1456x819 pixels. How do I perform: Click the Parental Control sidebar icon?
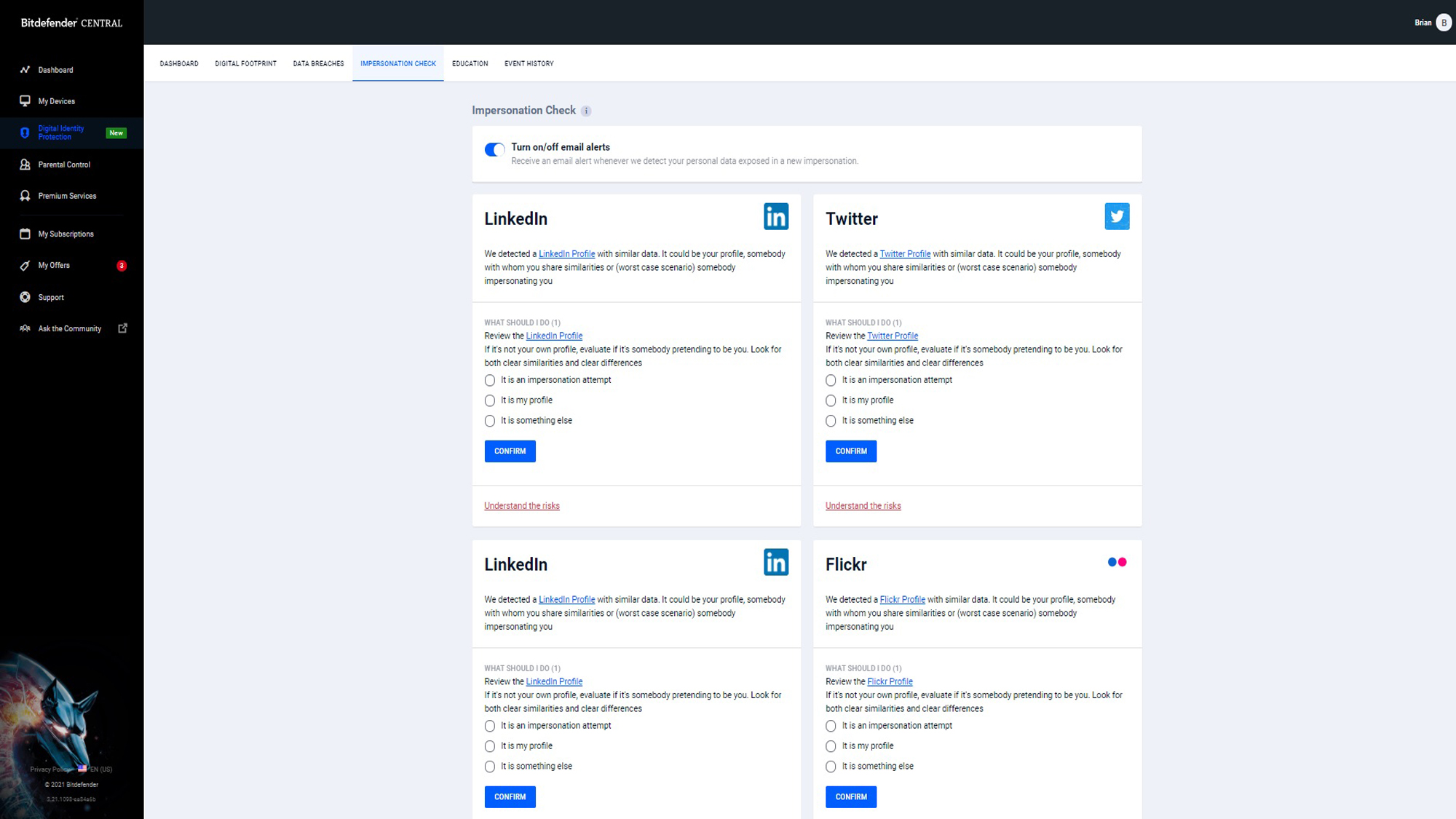click(25, 165)
